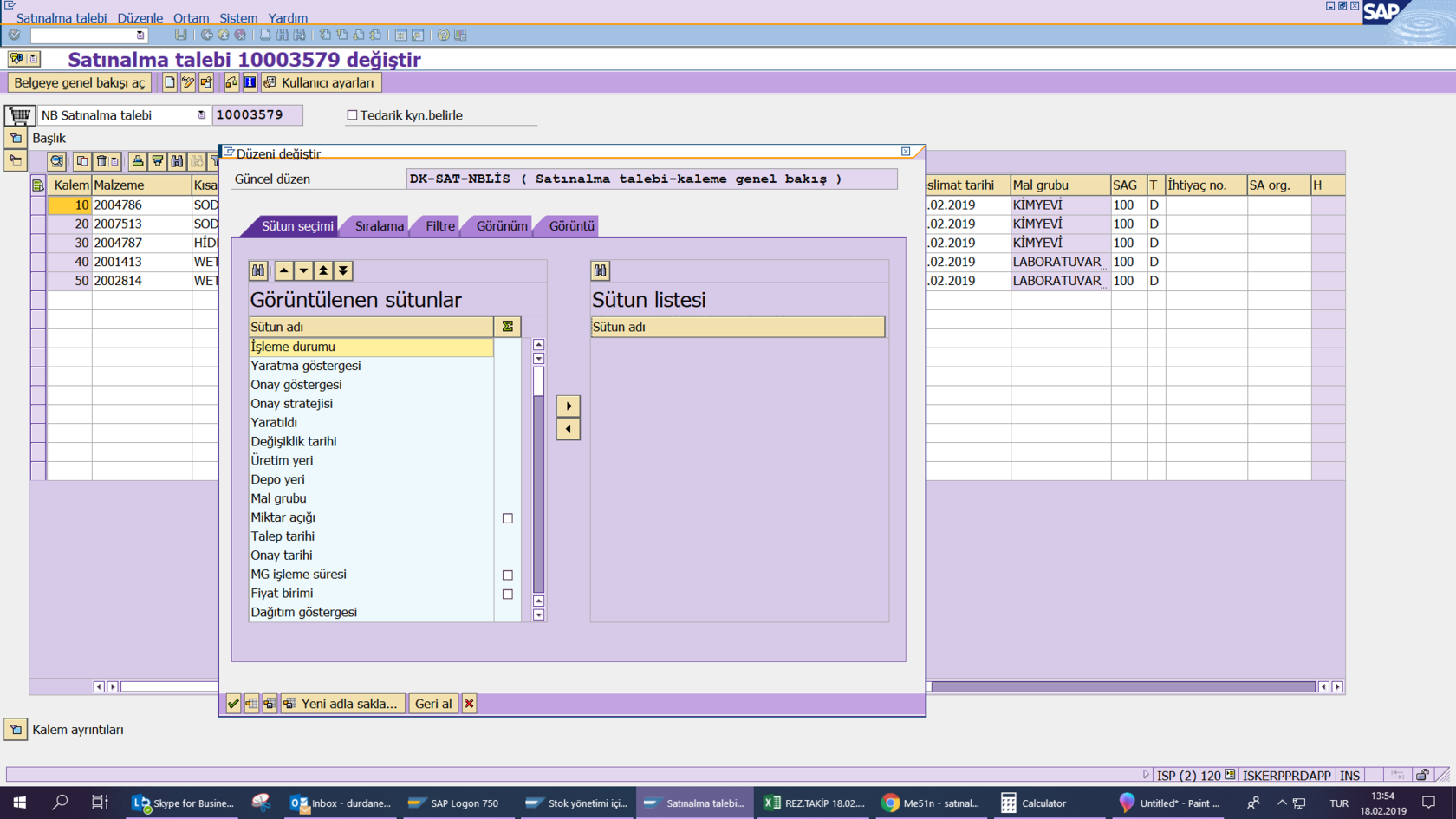The height and width of the screenshot is (819, 1456).
Task: Open Excel REZ.TAKİP in the taskbar
Action: (813, 803)
